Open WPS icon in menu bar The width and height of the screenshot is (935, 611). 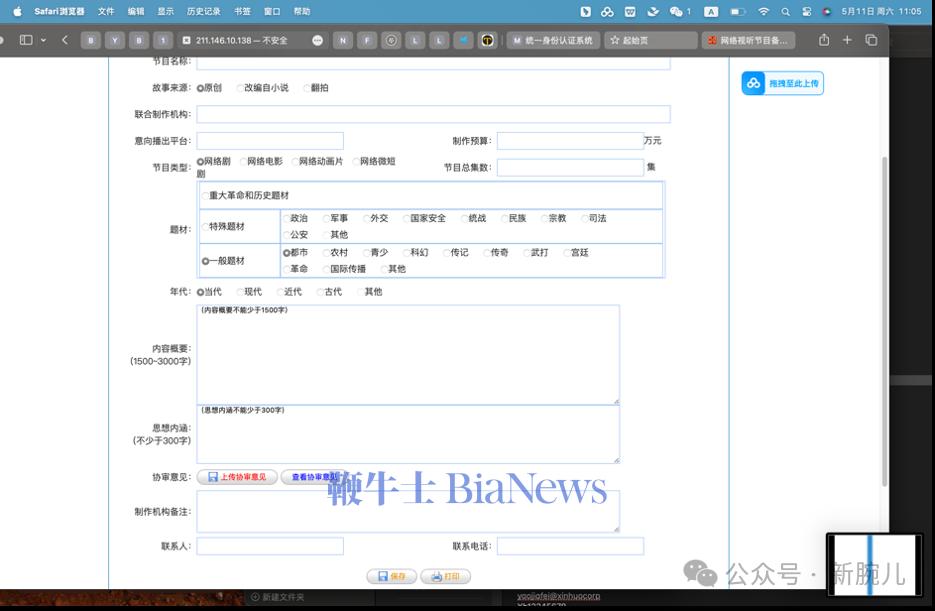click(x=630, y=11)
